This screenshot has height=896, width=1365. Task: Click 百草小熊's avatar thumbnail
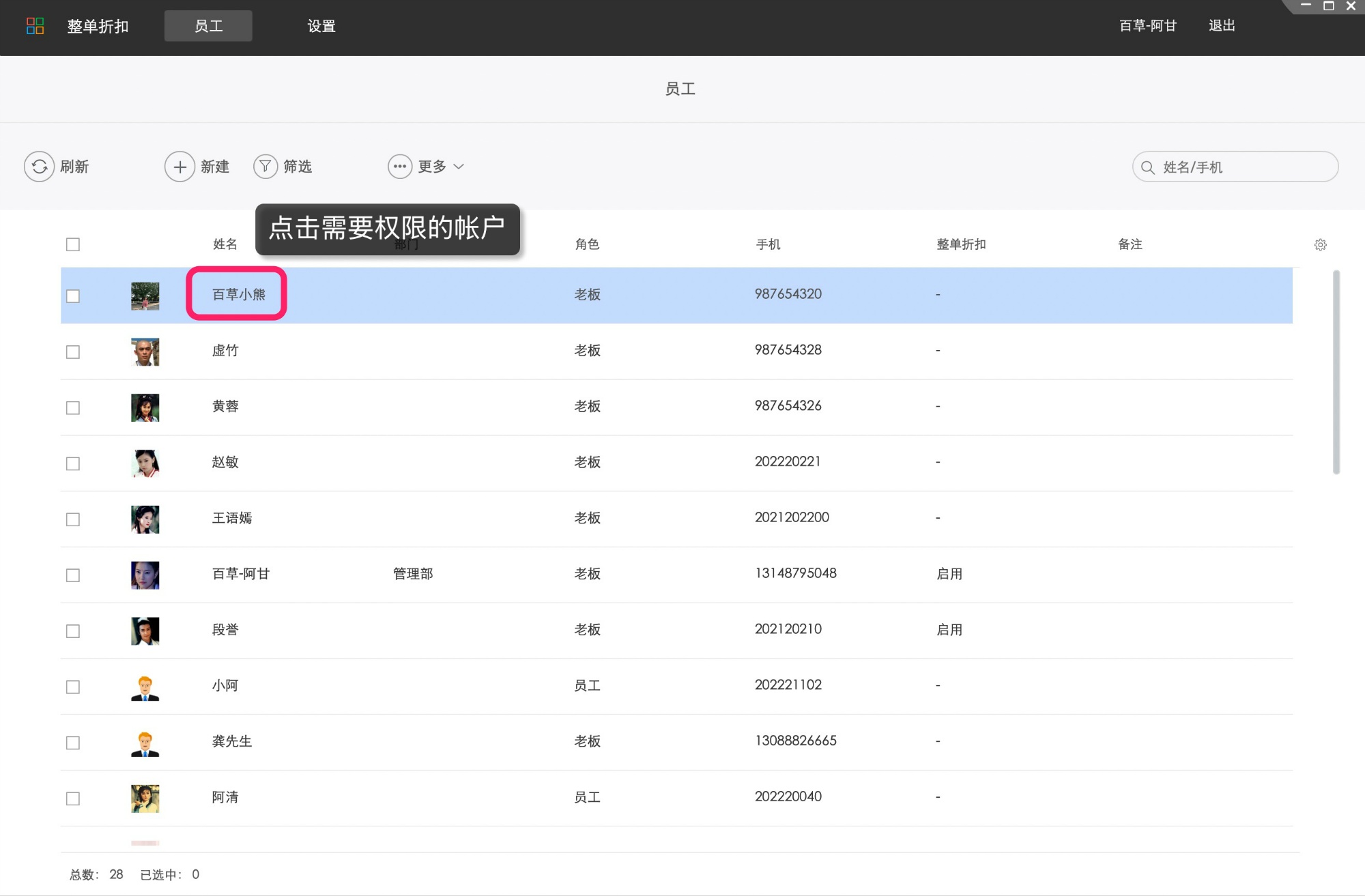145,295
